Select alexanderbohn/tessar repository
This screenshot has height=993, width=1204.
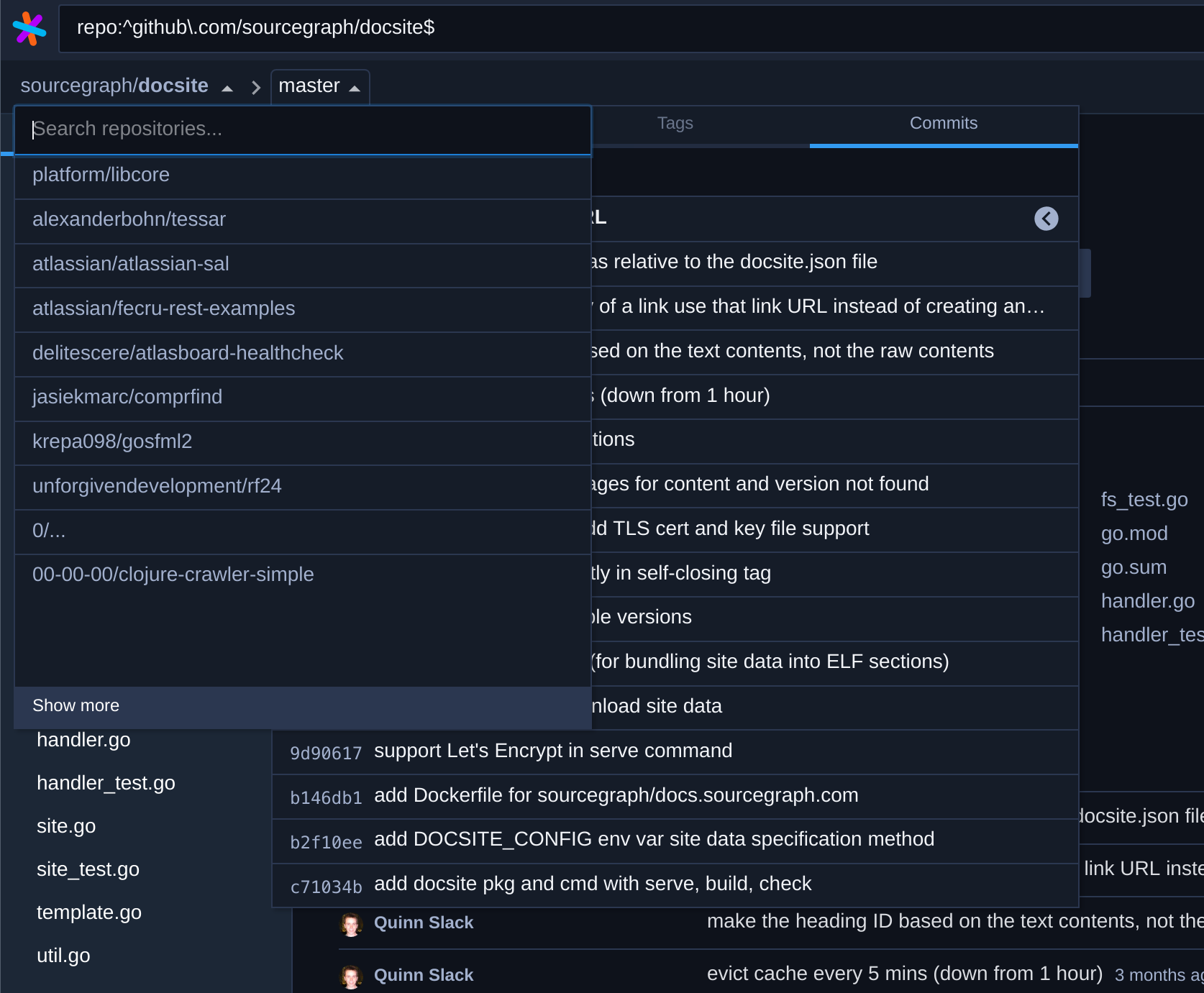tap(303, 220)
